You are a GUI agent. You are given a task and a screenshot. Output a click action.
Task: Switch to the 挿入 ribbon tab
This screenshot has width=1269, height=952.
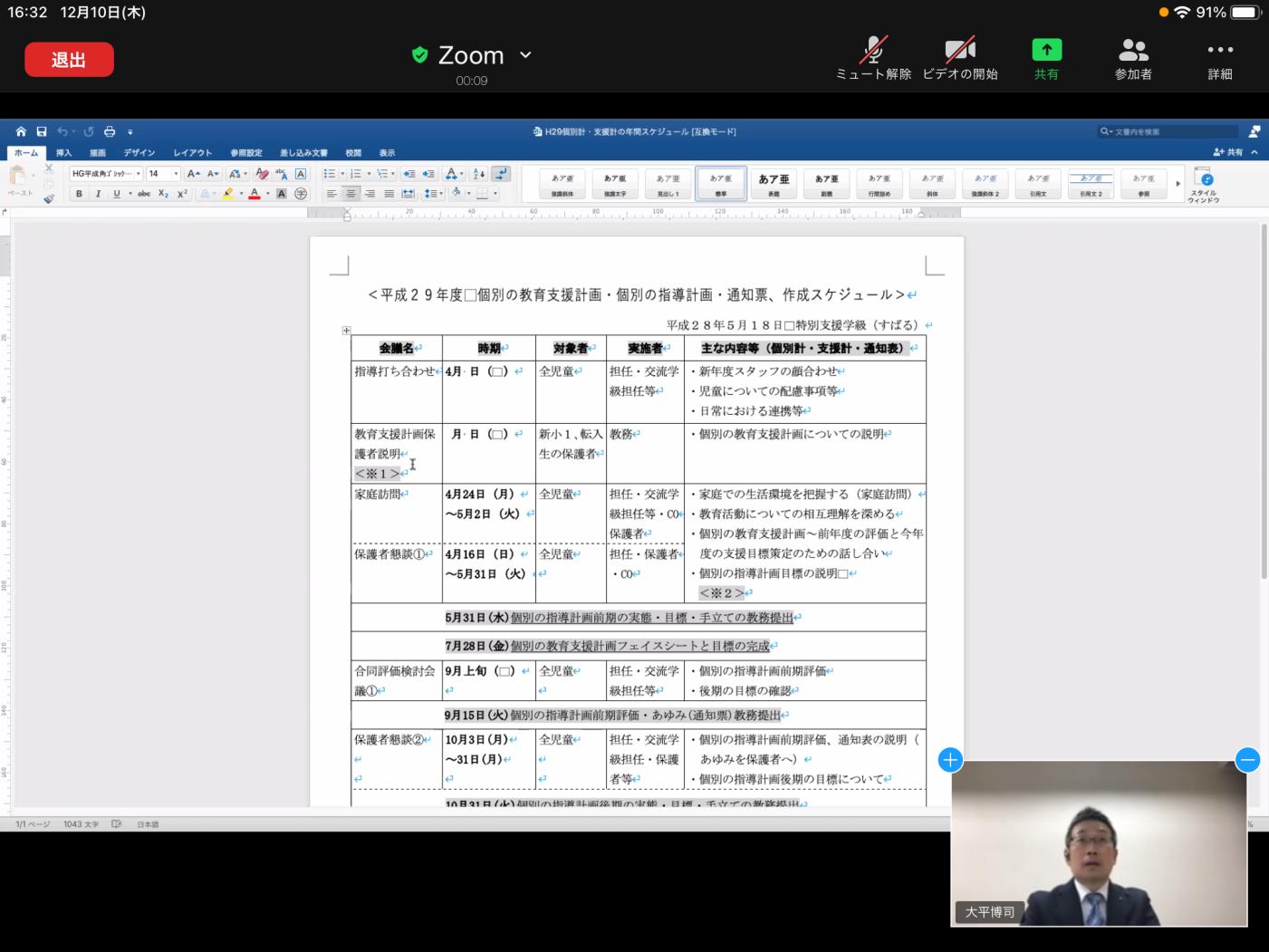pyautogui.click(x=62, y=152)
